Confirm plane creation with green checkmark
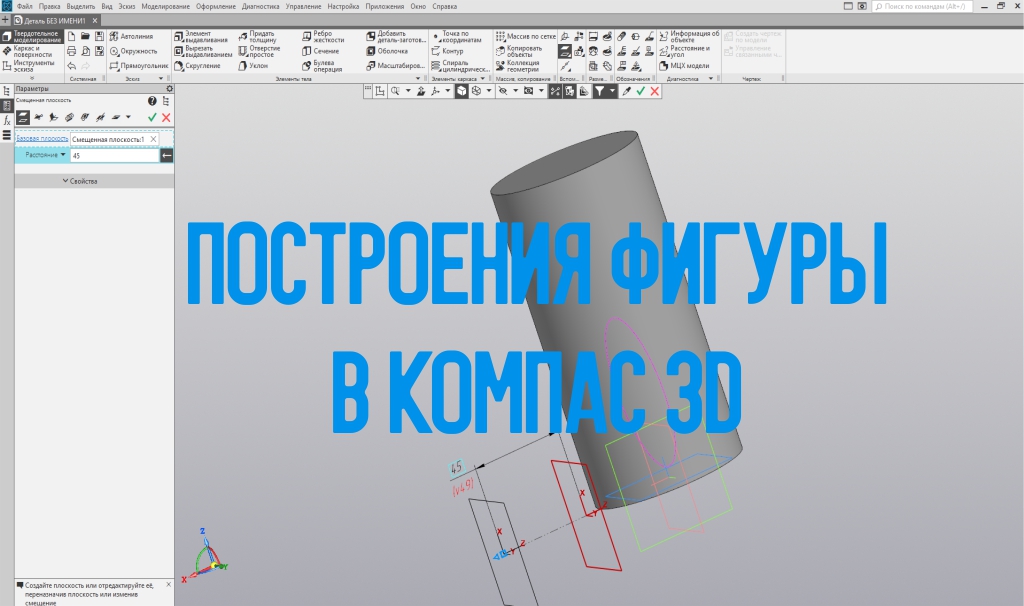 click(152, 117)
